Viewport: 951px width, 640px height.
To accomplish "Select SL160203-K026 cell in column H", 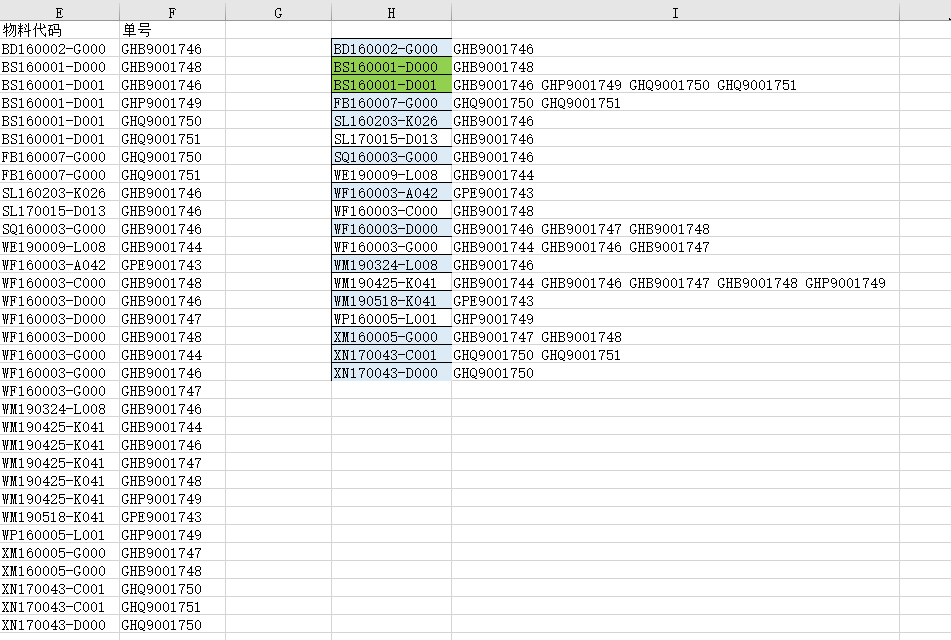I will 391,121.
